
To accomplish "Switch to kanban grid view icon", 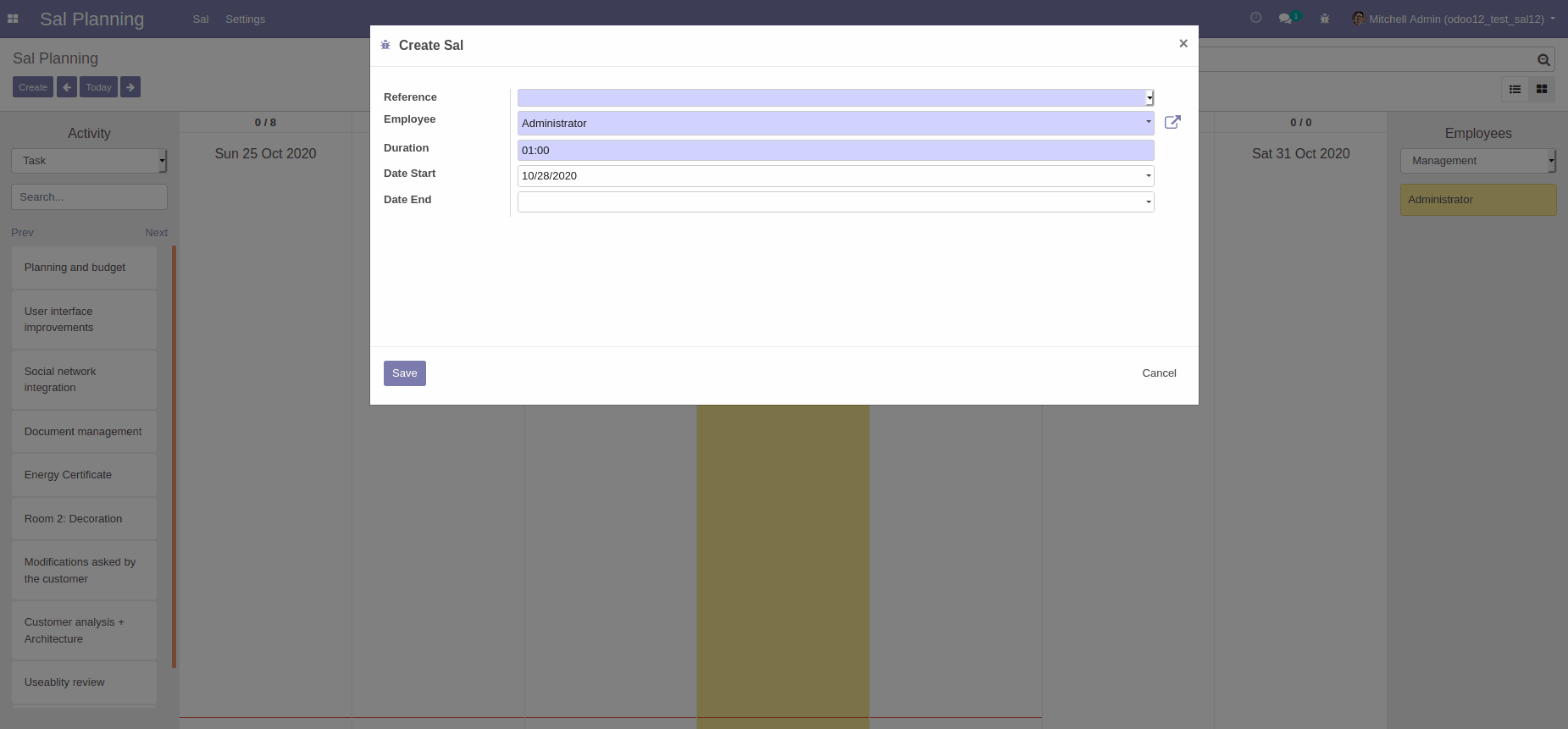I will (1542, 89).
